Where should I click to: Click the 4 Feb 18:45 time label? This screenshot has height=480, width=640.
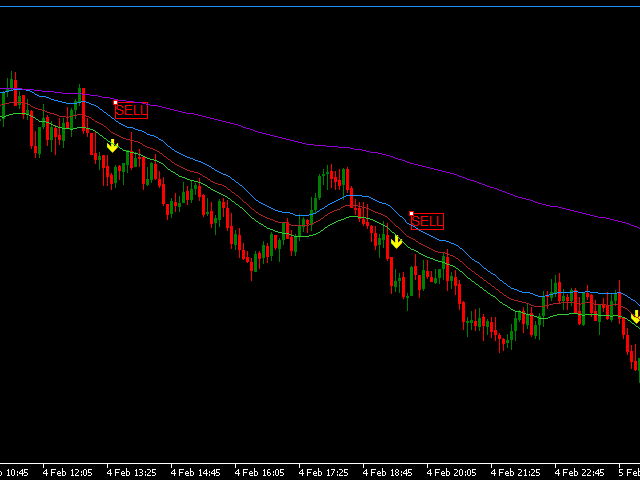(x=388, y=471)
